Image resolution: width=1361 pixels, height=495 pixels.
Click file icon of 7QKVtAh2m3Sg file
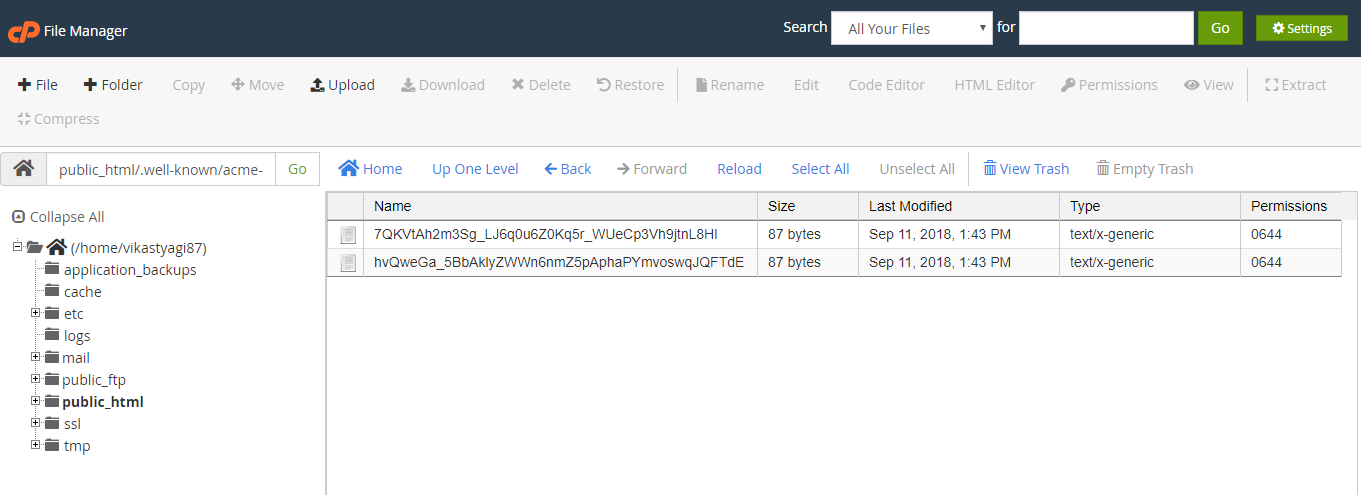(x=347, y=235)
